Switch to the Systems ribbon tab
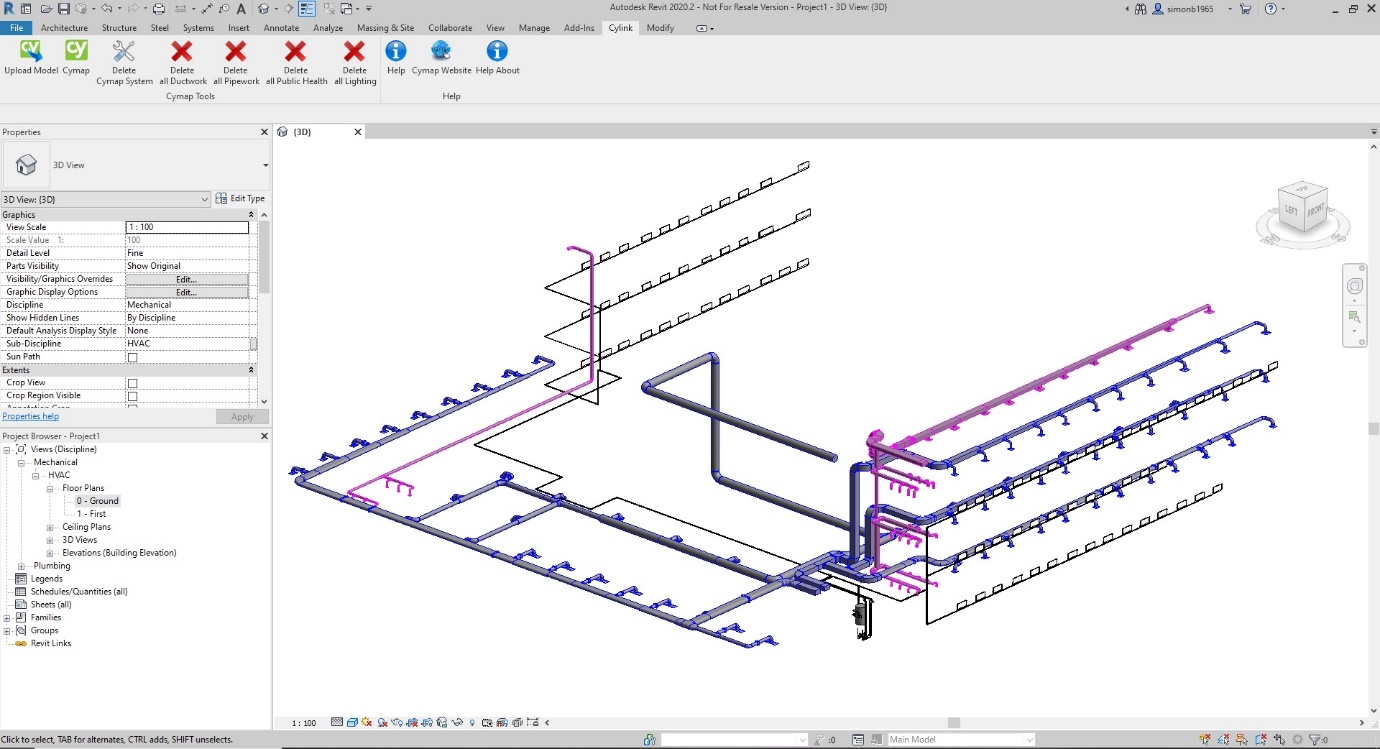 coord(198,28)
